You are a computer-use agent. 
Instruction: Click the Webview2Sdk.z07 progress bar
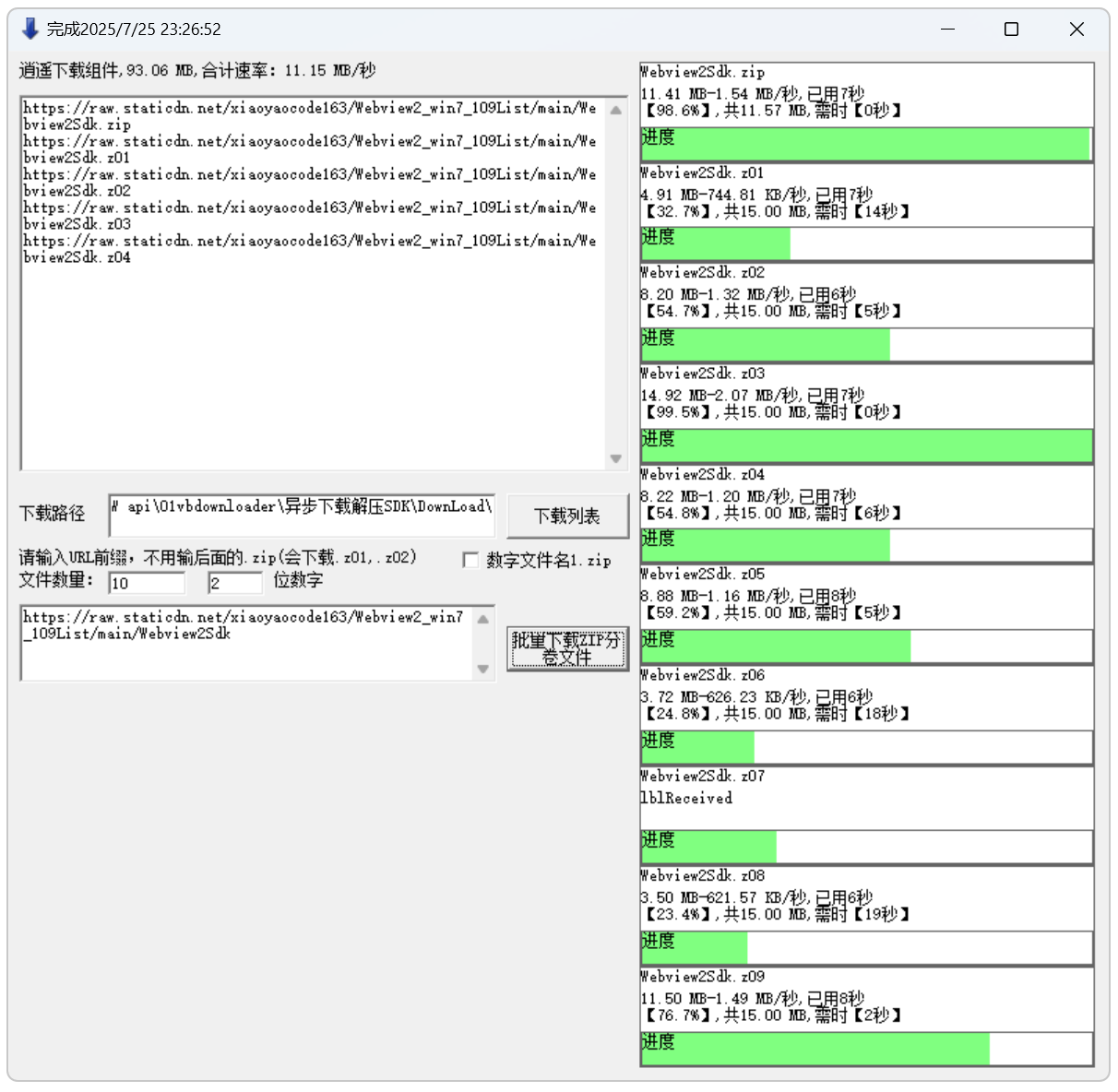click(x=867, y=848)
